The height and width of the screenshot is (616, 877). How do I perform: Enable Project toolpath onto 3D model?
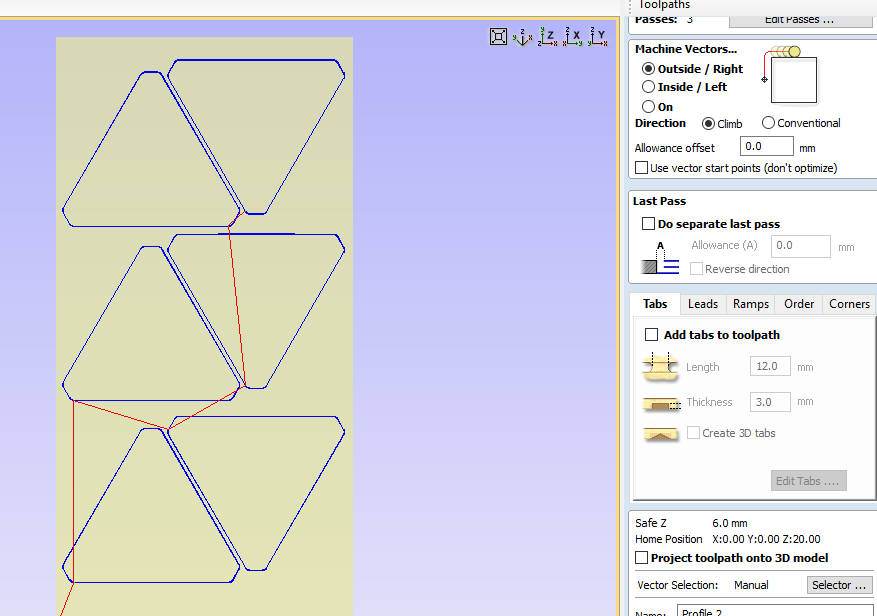pyautogui.click(x=642, y=558)
